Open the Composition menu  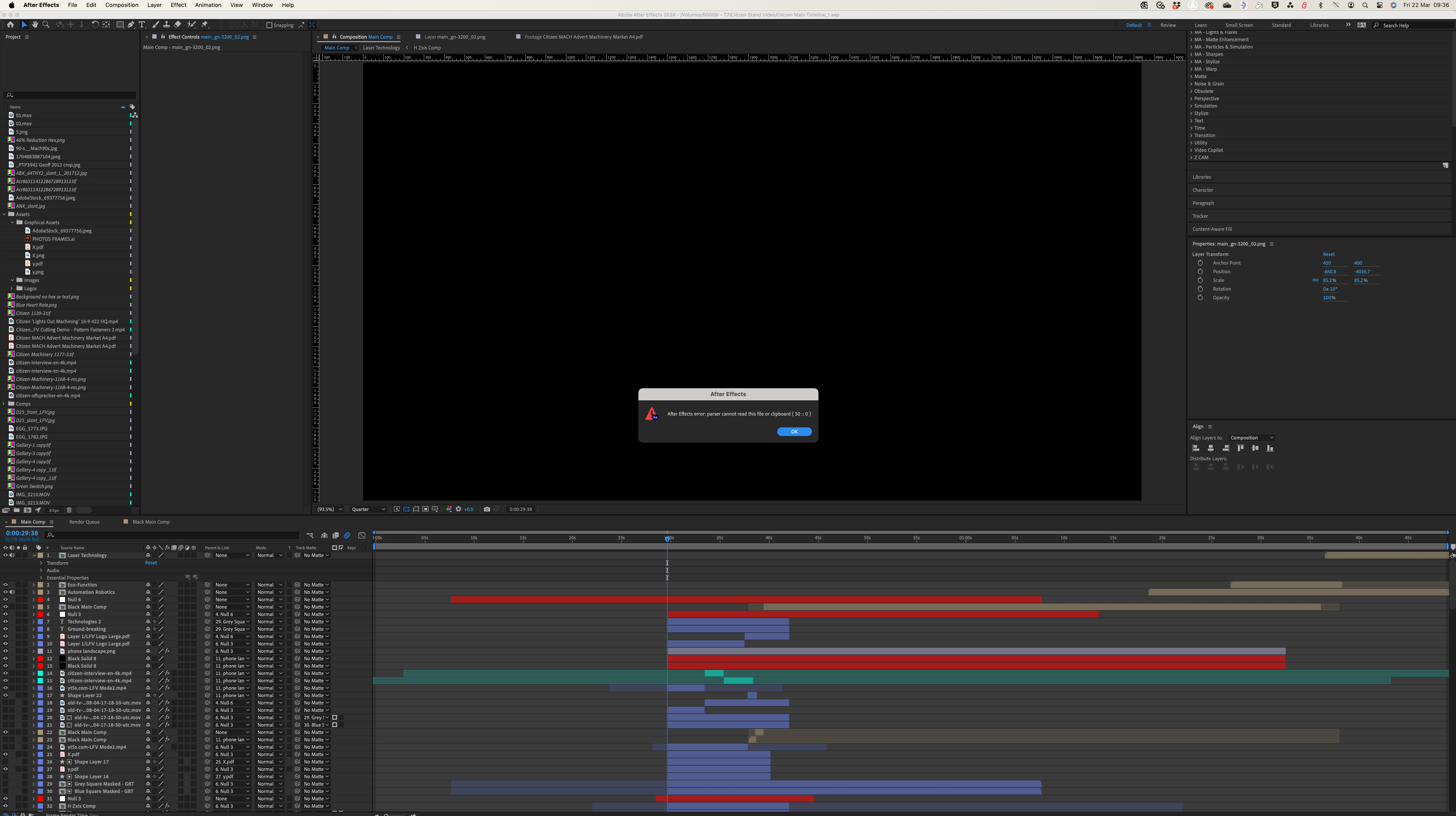(x=121, y=5)
